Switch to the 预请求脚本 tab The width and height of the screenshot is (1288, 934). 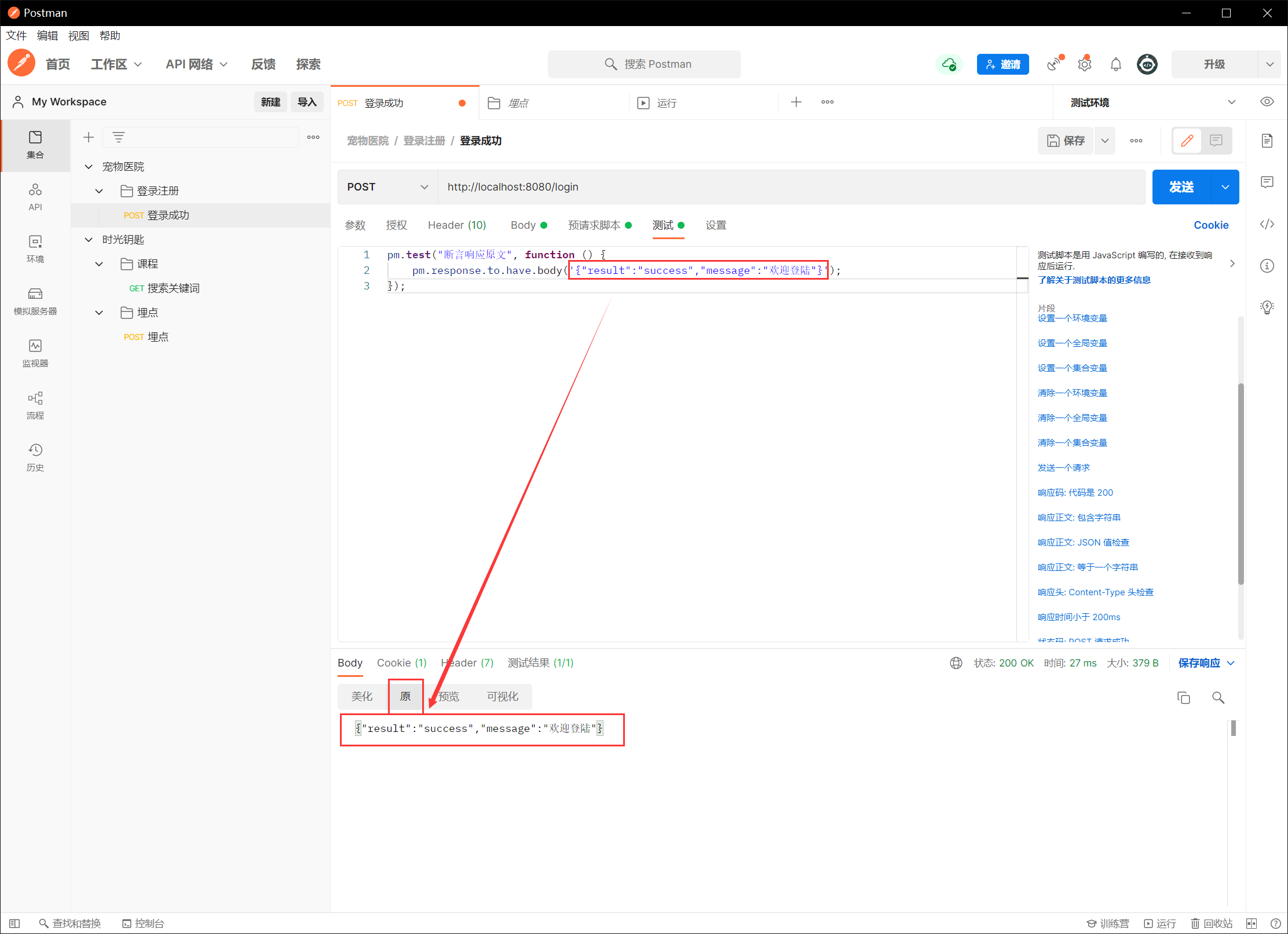594,225
